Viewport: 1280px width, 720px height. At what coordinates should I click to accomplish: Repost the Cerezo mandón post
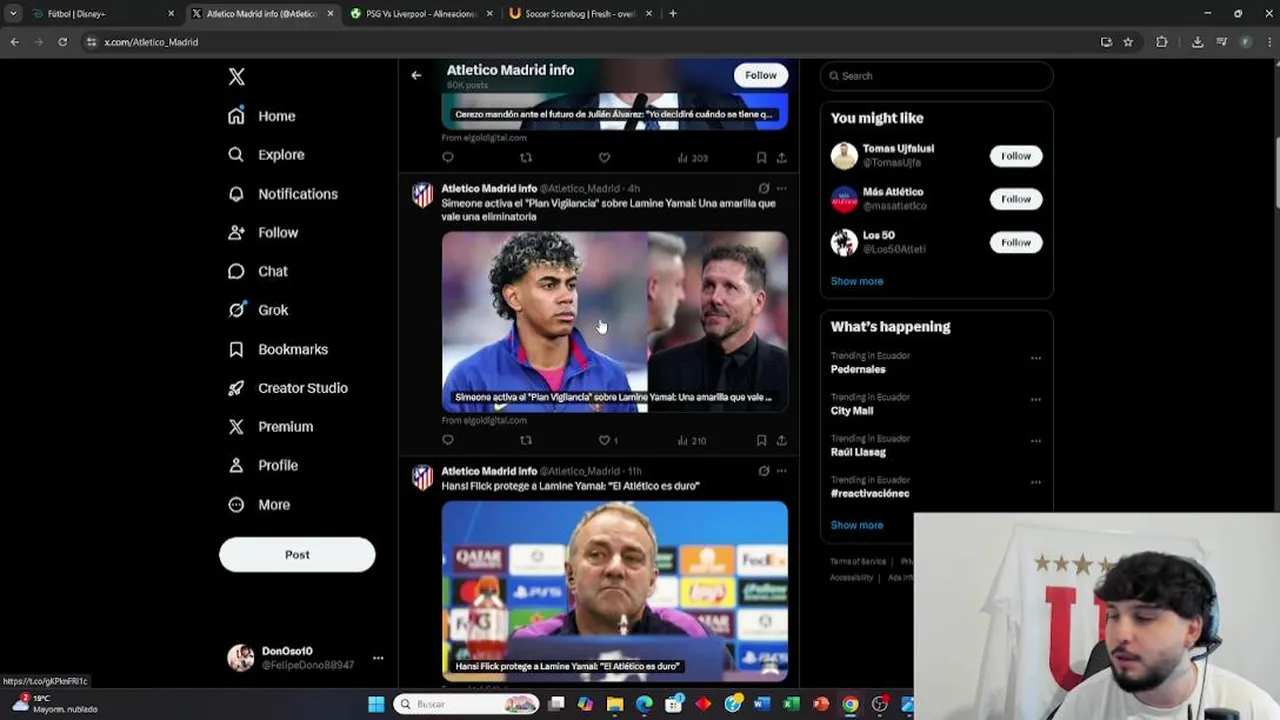(526, 158)
